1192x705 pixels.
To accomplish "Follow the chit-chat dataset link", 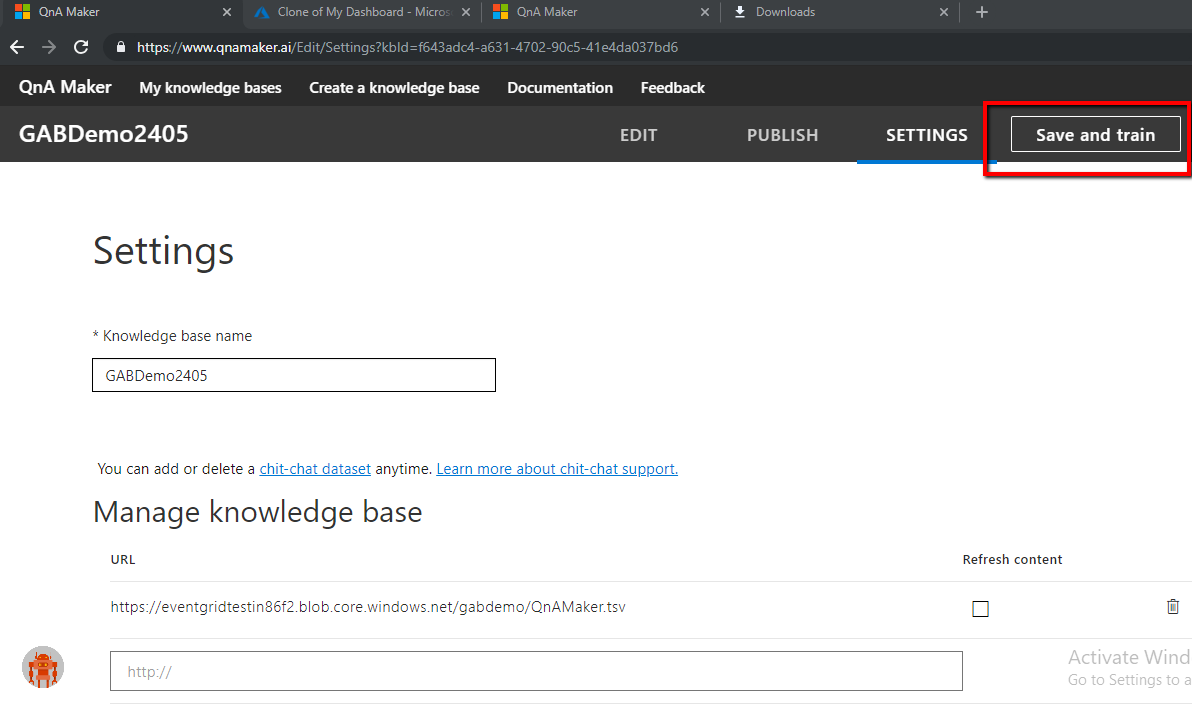I will point(315,469).
